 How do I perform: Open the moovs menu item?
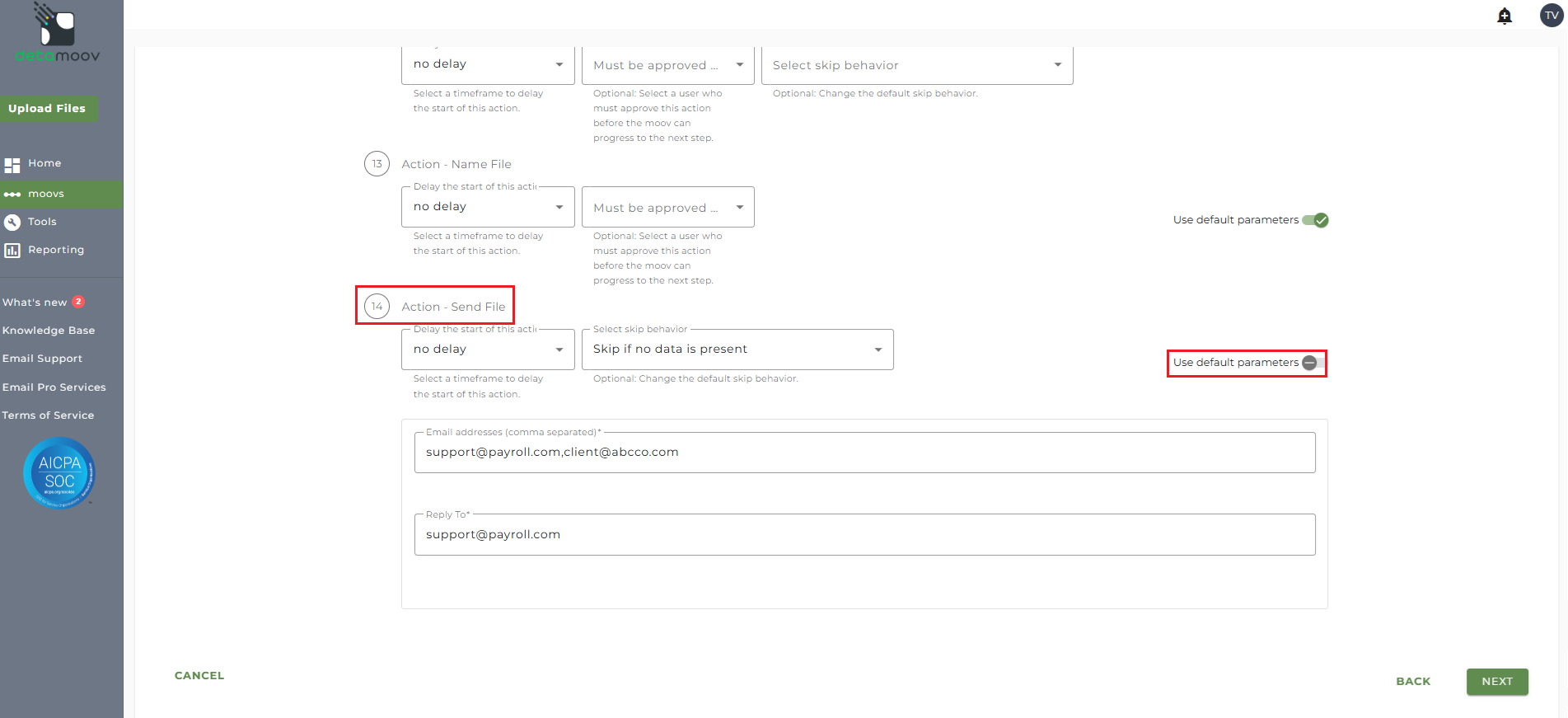pyautogui.click(x=46, y=195)
